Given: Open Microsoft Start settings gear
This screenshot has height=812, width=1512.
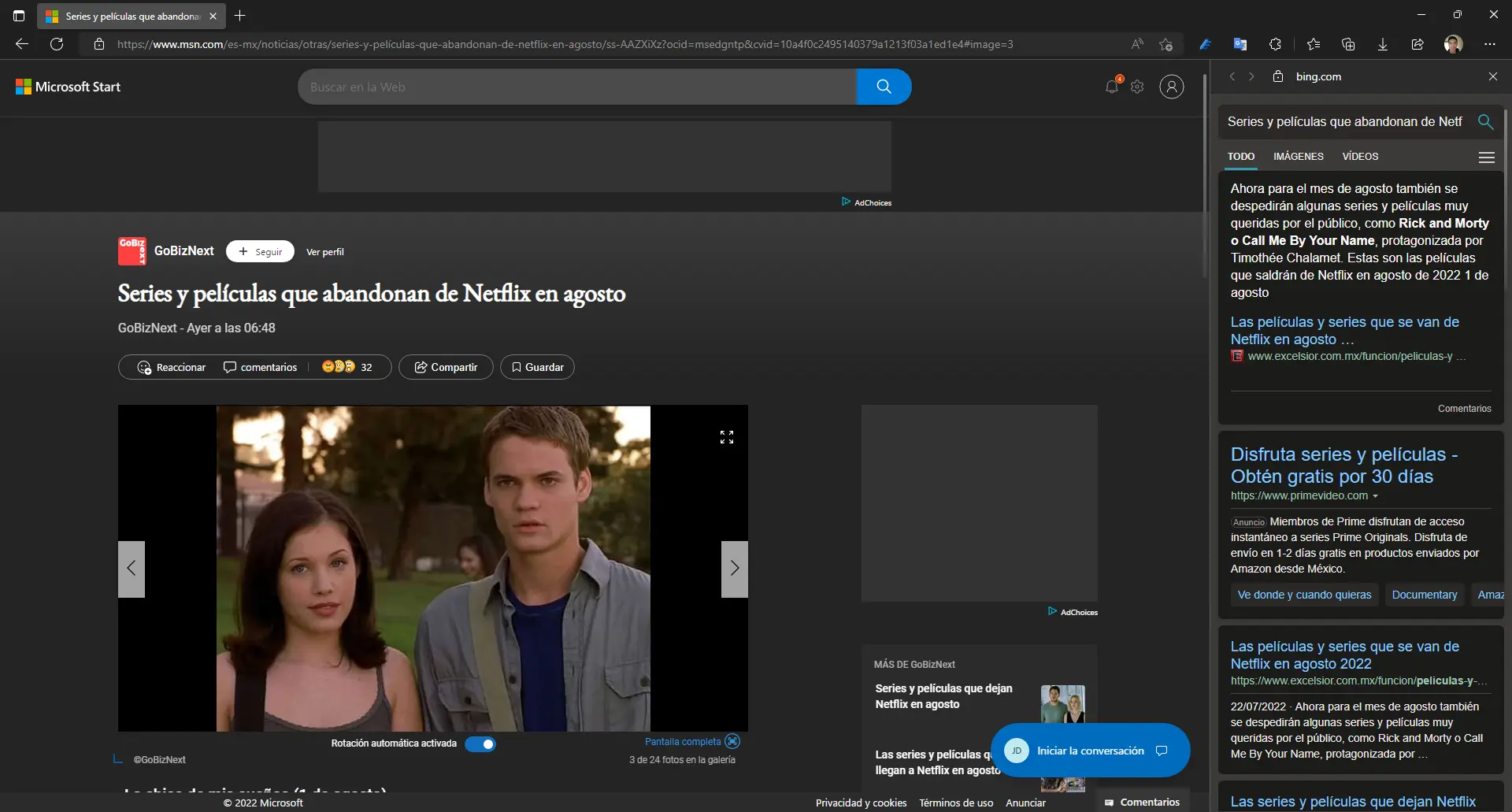Looking at the screenshot, I should click(1137, 87).
